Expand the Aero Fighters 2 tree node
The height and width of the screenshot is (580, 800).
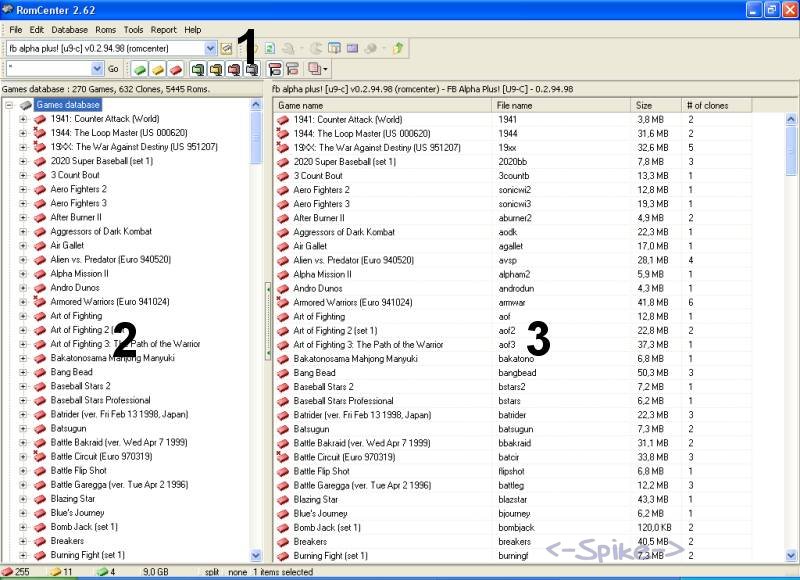[23, 189]
